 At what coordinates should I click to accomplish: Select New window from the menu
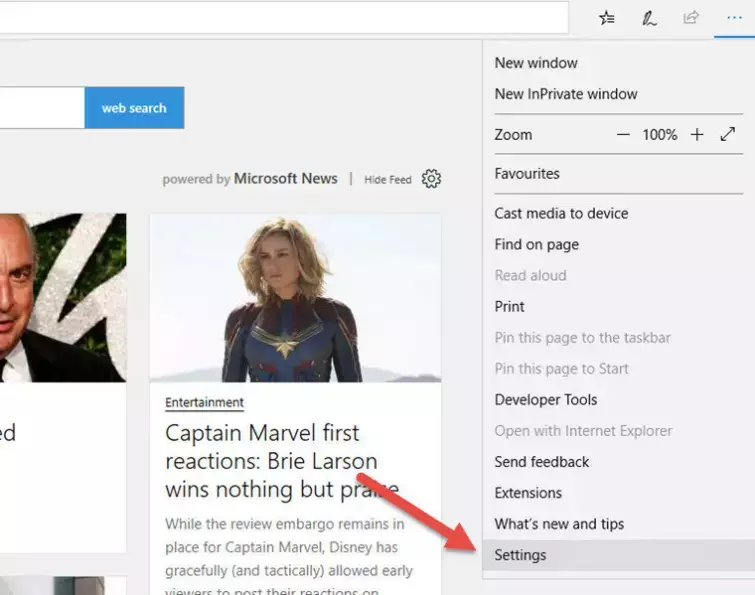(x=618, y=63)
